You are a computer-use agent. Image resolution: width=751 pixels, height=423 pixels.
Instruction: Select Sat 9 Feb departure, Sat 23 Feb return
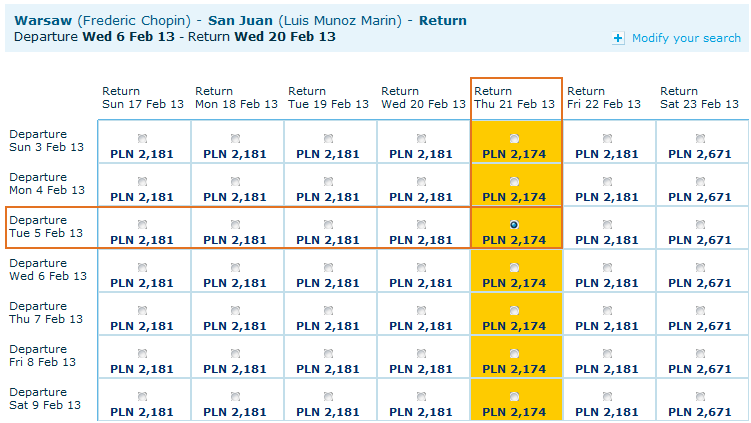700,397
